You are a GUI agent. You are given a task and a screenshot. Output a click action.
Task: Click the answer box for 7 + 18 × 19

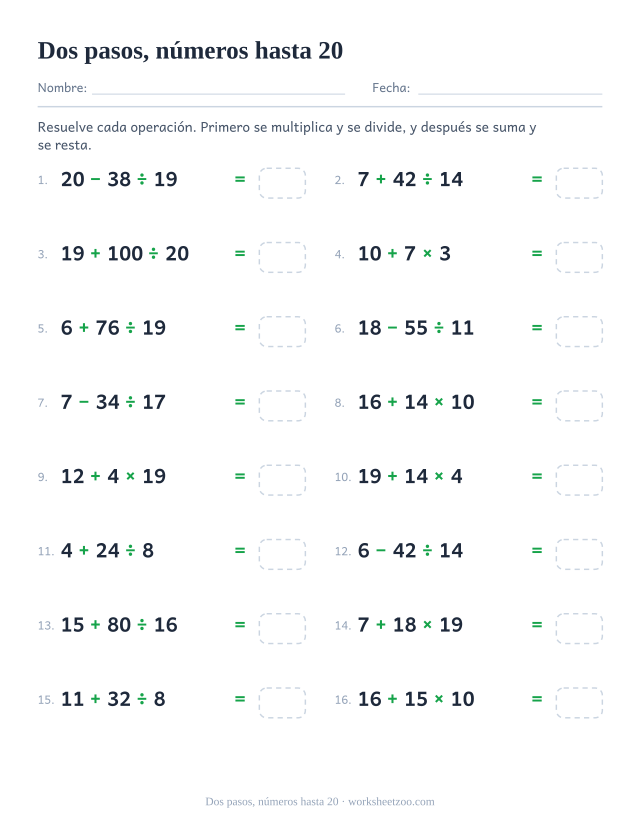579,628
